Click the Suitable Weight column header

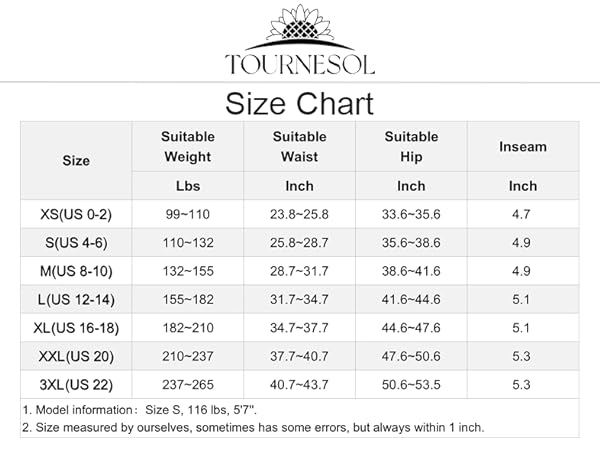coord(188,147)
